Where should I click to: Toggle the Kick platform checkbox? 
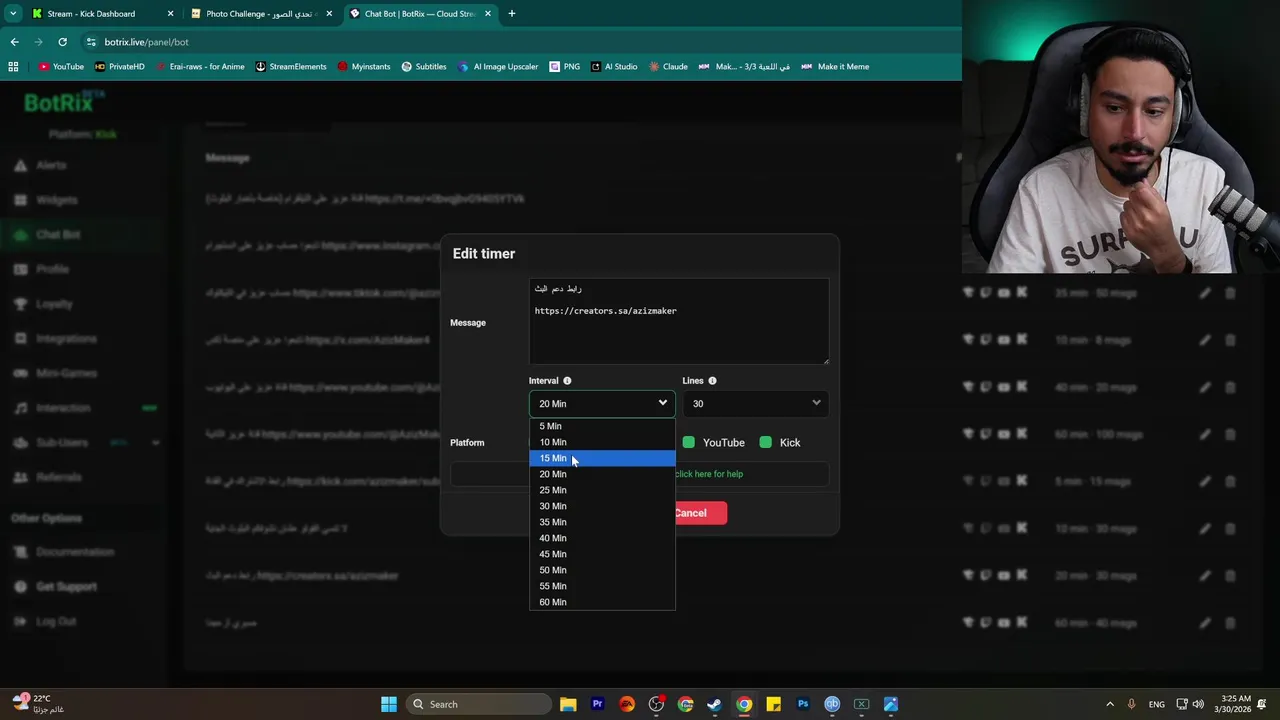tap(765, 442)
